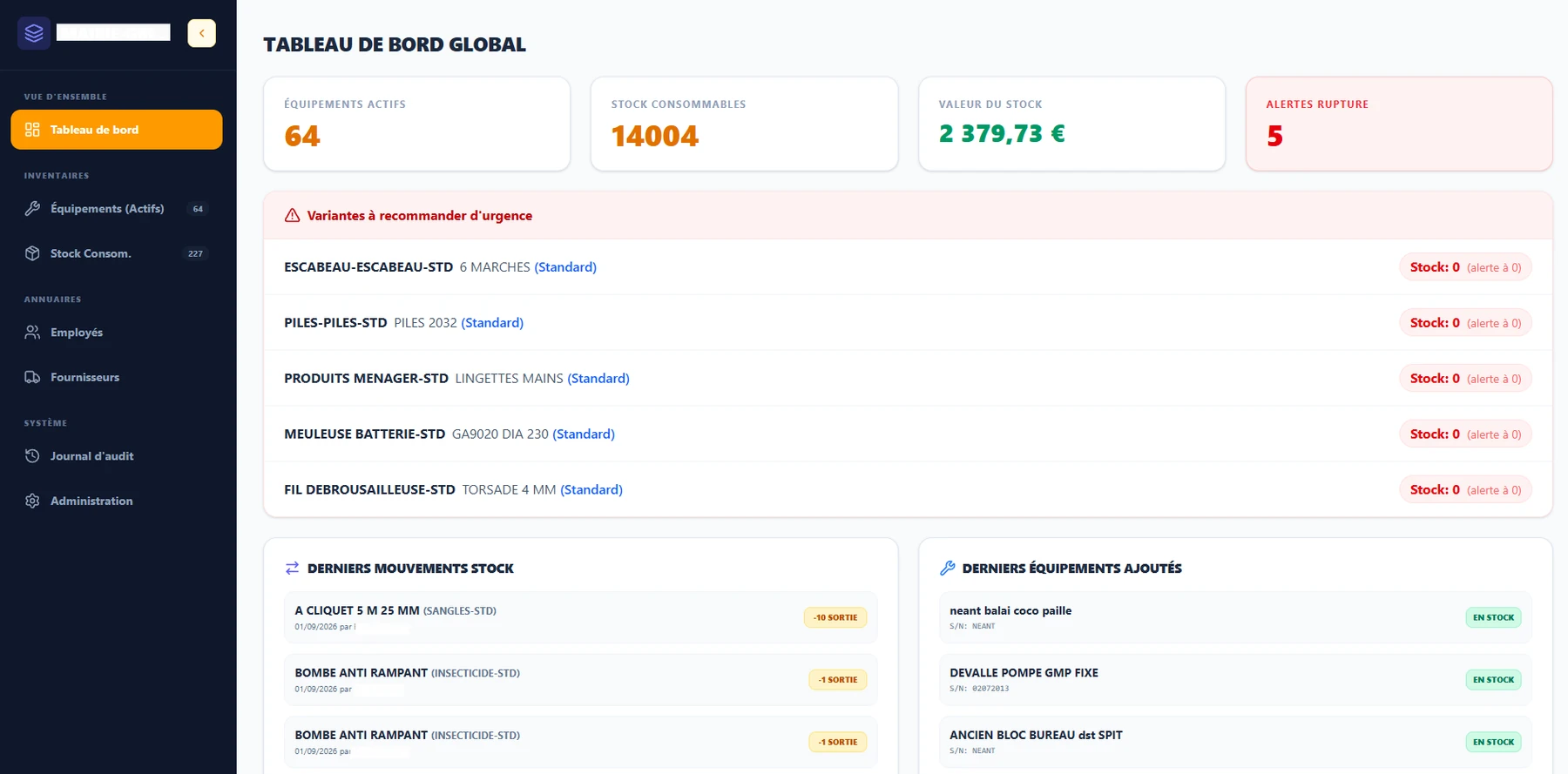Viewport: 1568px width, 774px height.
Task: Open Journal d'audit
Action: [x=117, y=456]
